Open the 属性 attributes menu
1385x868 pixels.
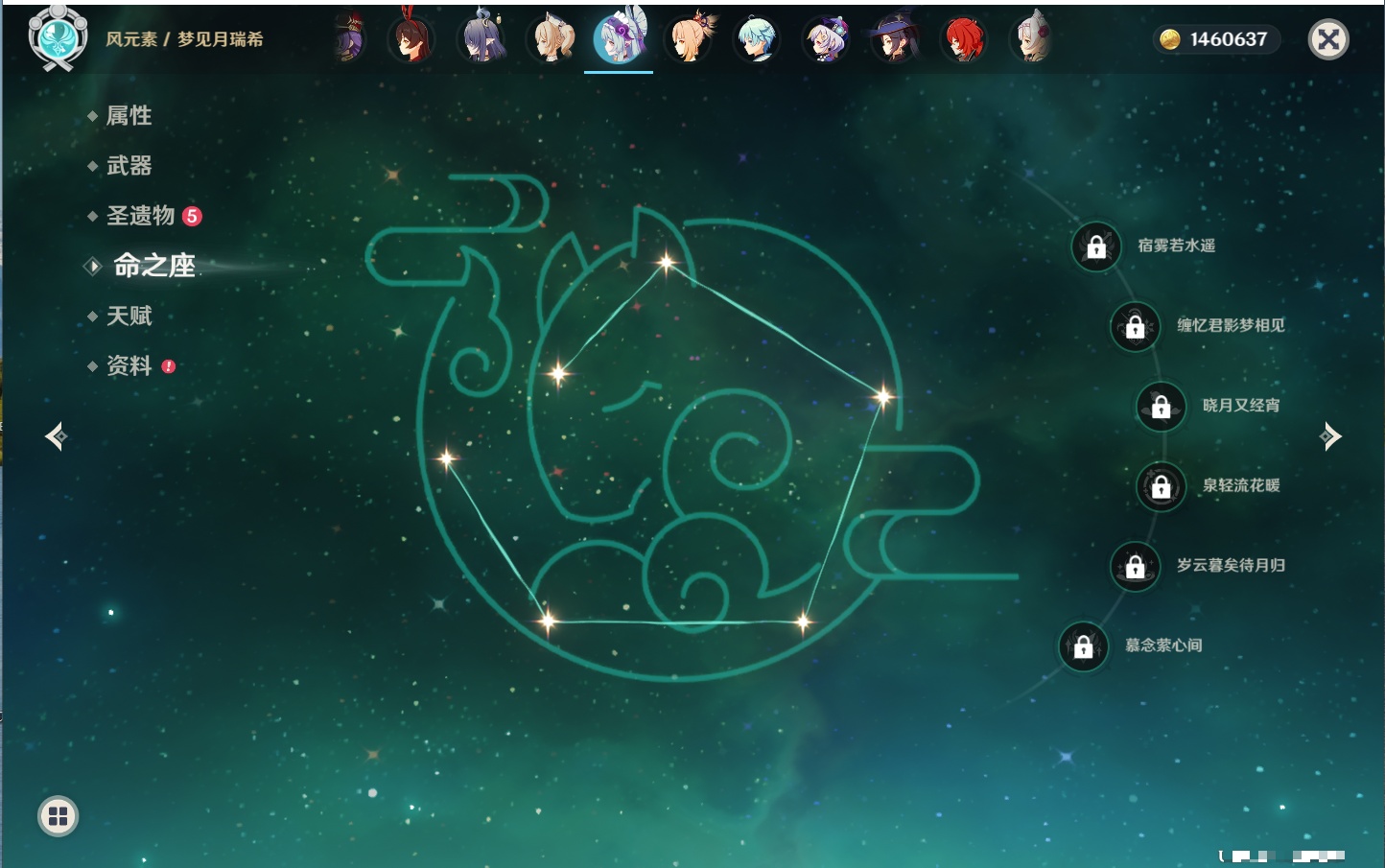(129, 116)
